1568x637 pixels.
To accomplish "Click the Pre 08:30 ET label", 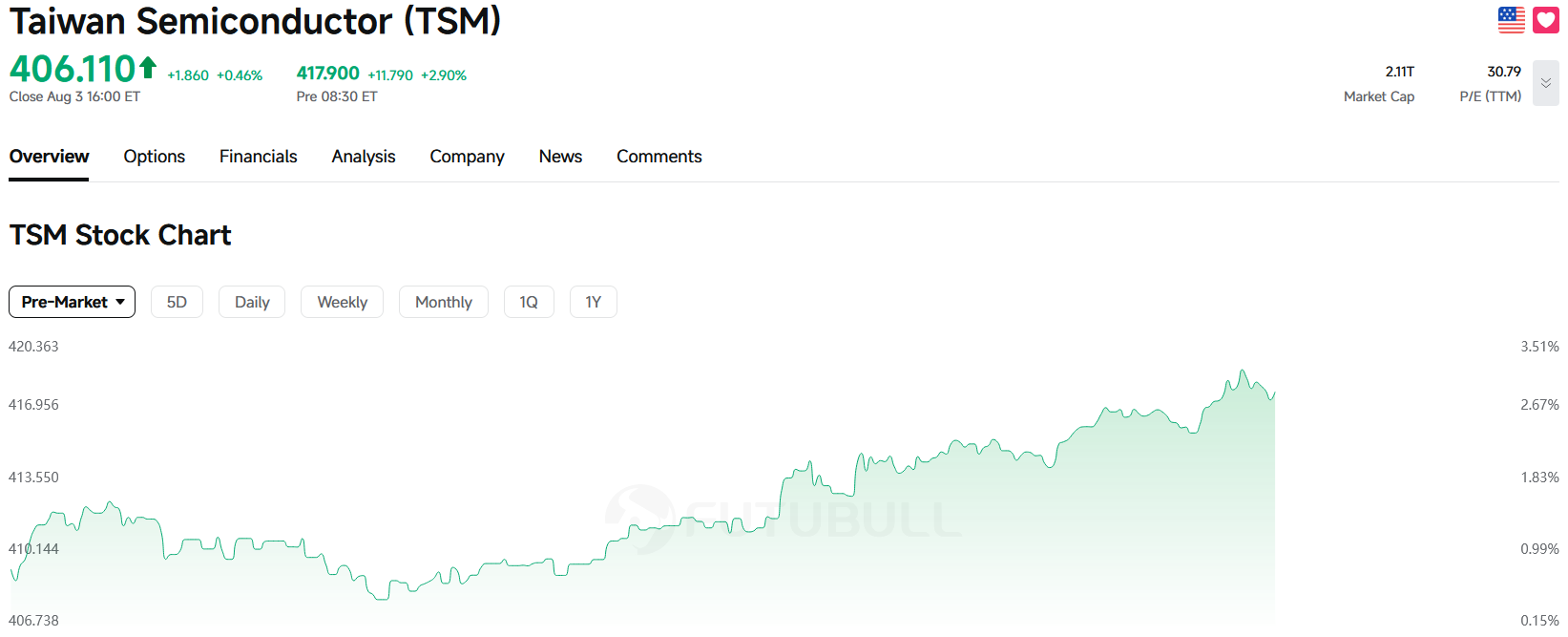I will pos(337,96).
